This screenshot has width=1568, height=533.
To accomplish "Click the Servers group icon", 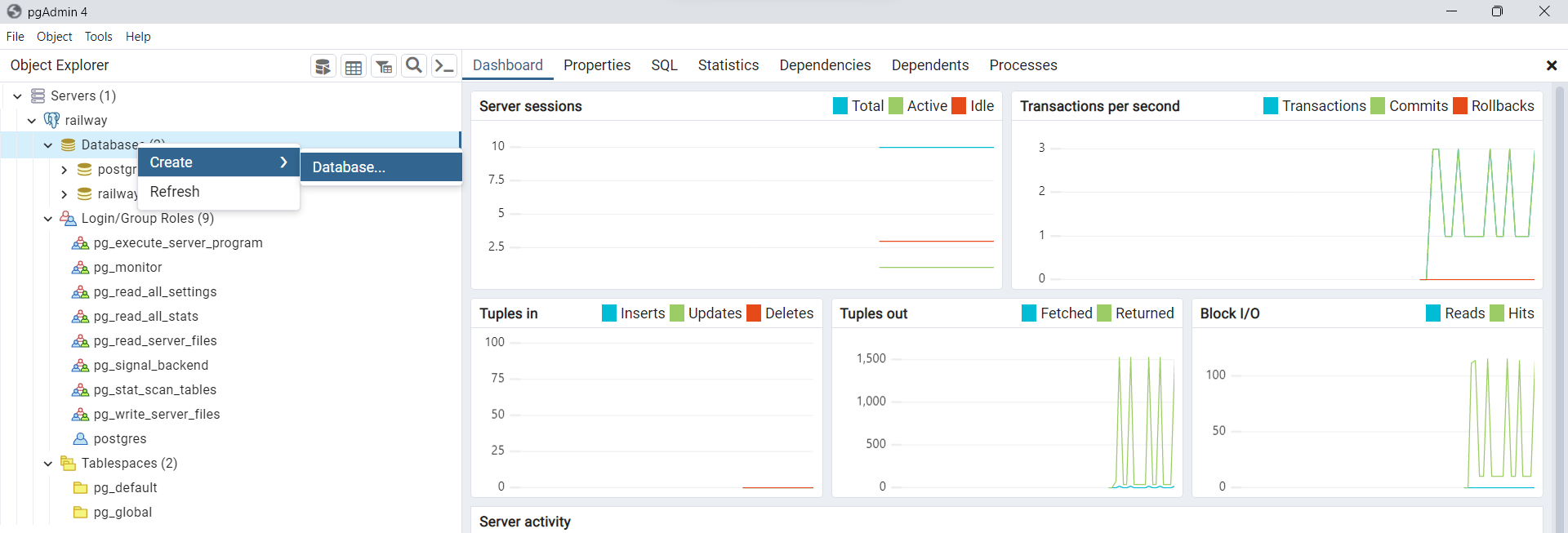I will 38,96.
